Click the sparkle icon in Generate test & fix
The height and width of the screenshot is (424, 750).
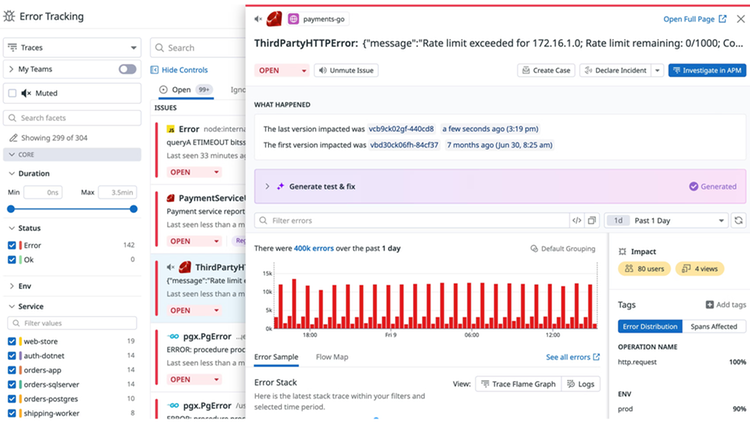coord(280,186)
